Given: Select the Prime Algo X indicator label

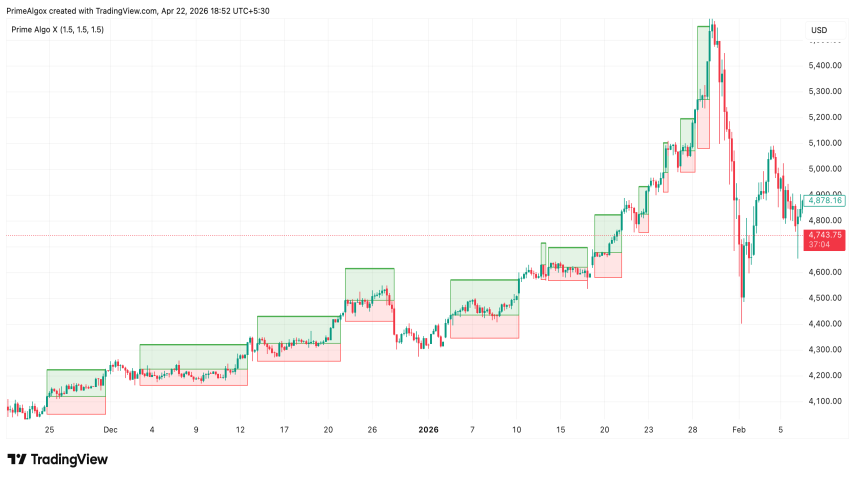Looking at the screenshot, I should tap(57, 30).
